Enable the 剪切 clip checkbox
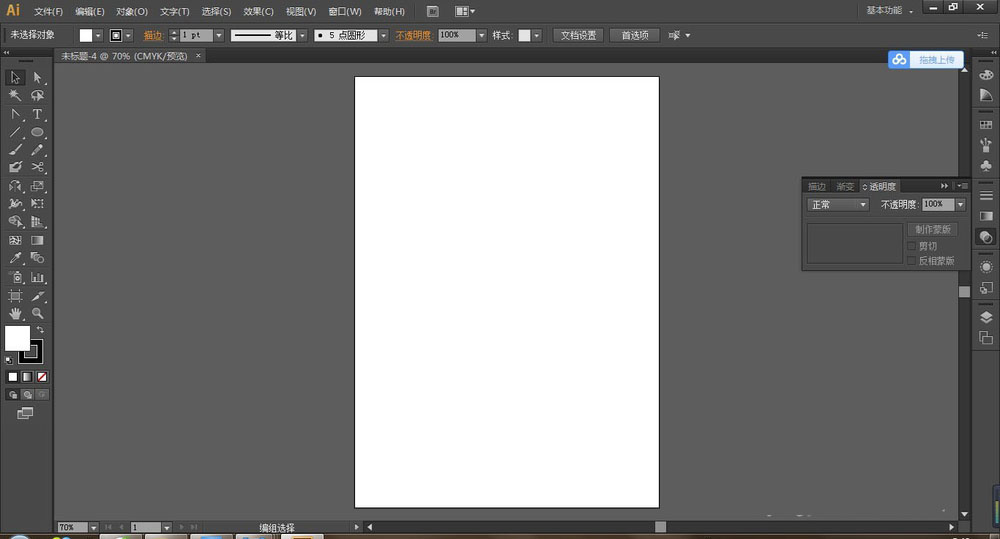This screenshot has width=1000, height=539. (911, 246)
